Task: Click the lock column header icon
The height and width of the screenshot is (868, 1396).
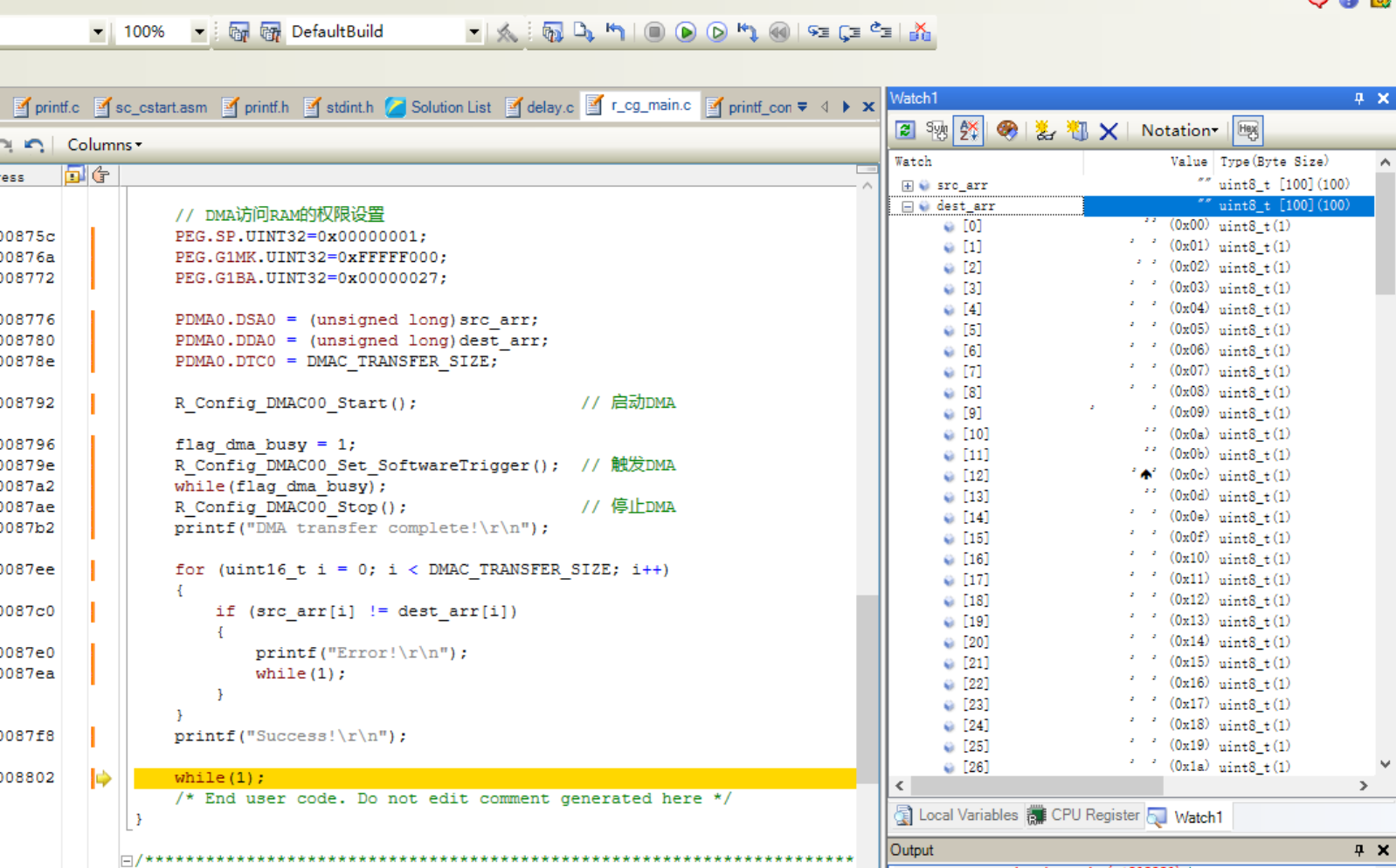Action: [74, 176]
